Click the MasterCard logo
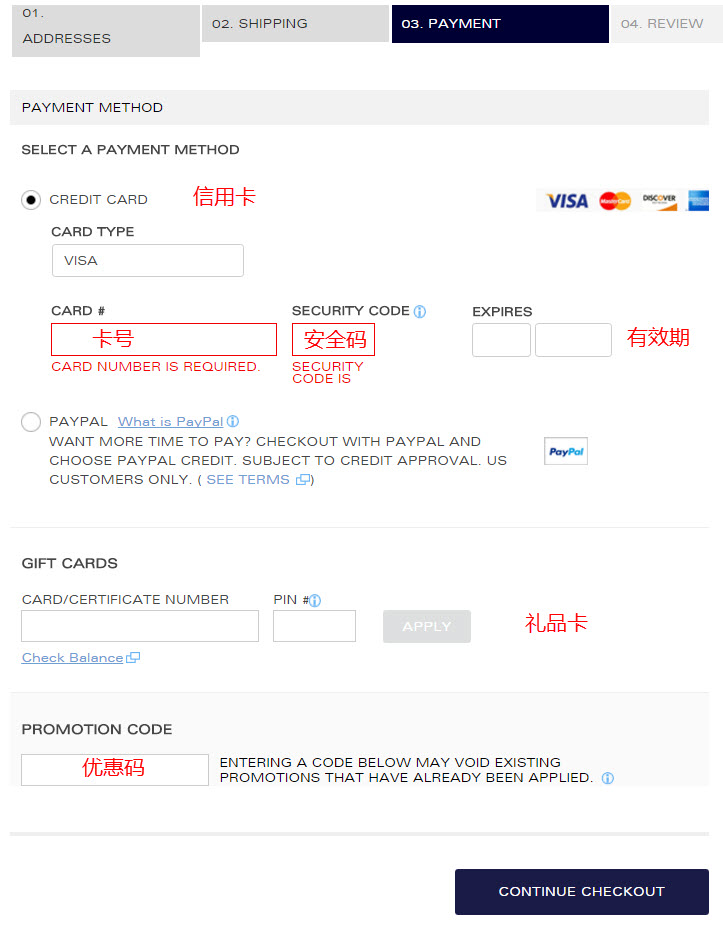Image resolution: width=723 pixels, height=926 pixels. [x=615, y=201]
